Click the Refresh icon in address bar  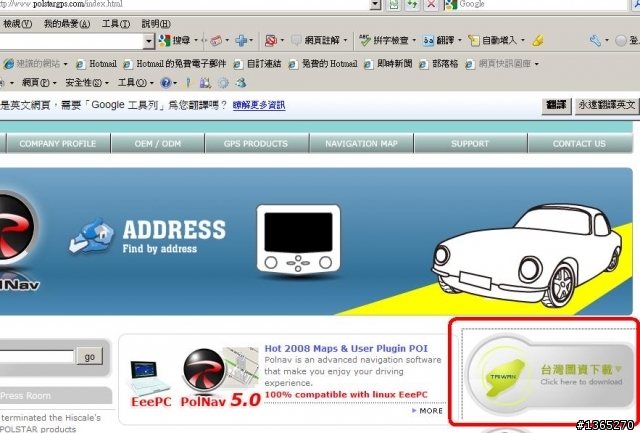[412, 4]
